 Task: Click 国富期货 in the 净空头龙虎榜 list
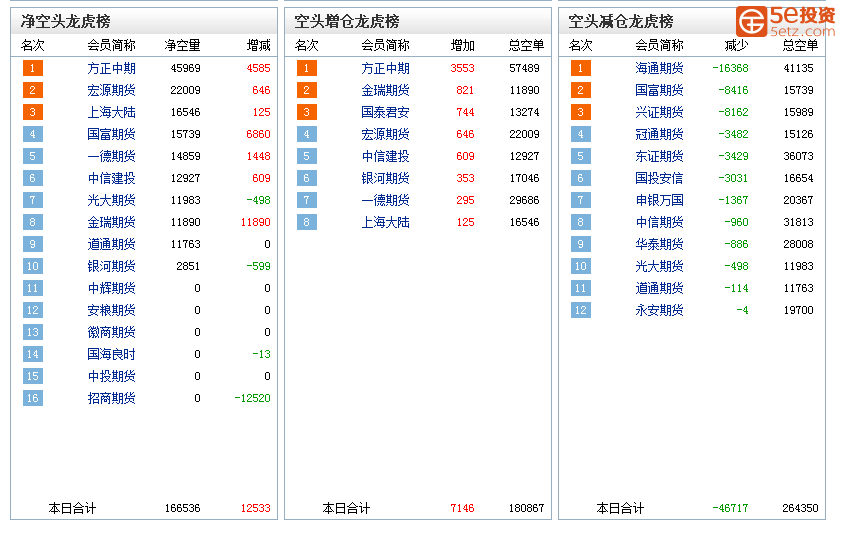111,134
